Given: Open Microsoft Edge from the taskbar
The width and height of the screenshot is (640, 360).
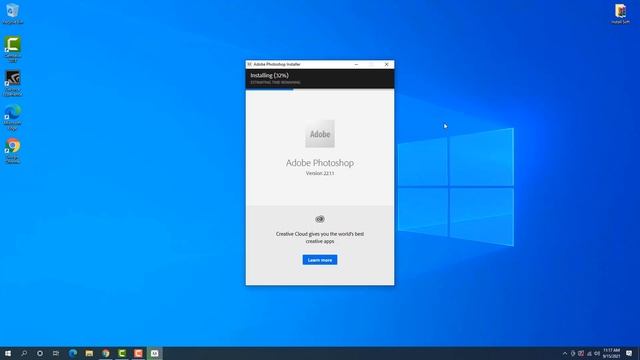Looking at the screenshot, I should coord(73,353).
